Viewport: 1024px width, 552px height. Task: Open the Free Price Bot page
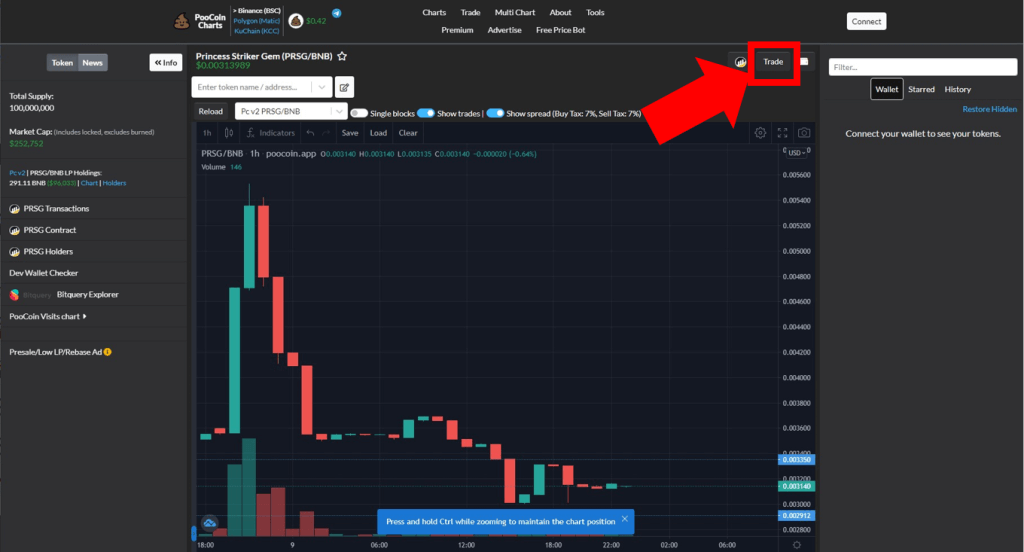pyautogui.click(x=560, y=30)
